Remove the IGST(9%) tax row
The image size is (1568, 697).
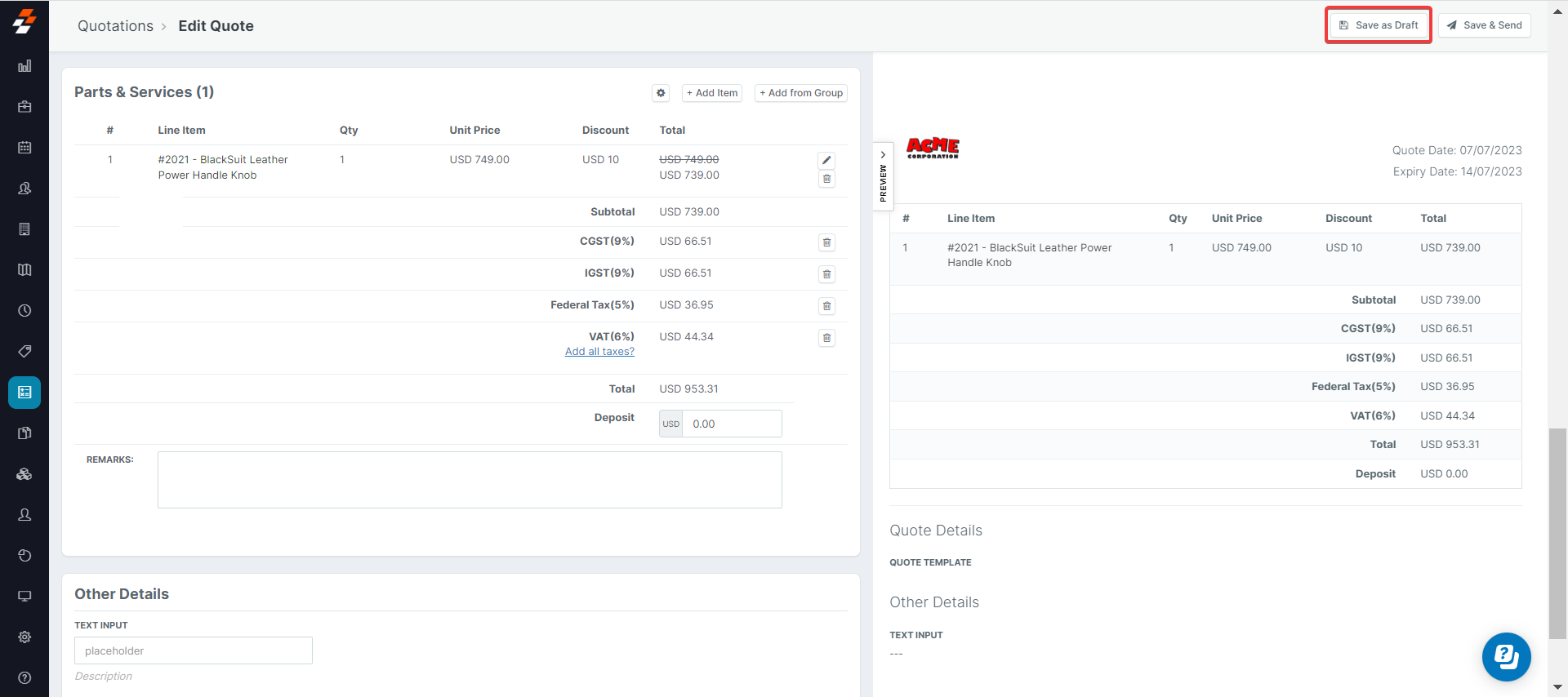pos(826,274)
